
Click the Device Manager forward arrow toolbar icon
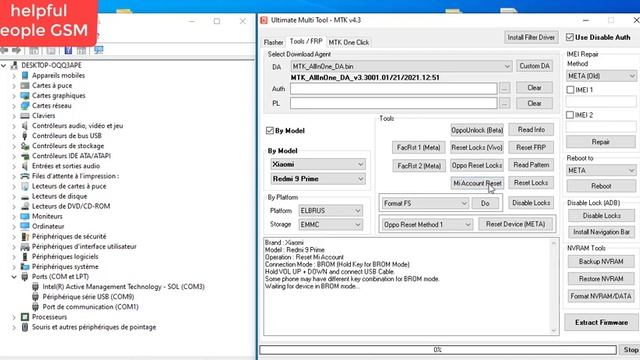coord(16,50)
